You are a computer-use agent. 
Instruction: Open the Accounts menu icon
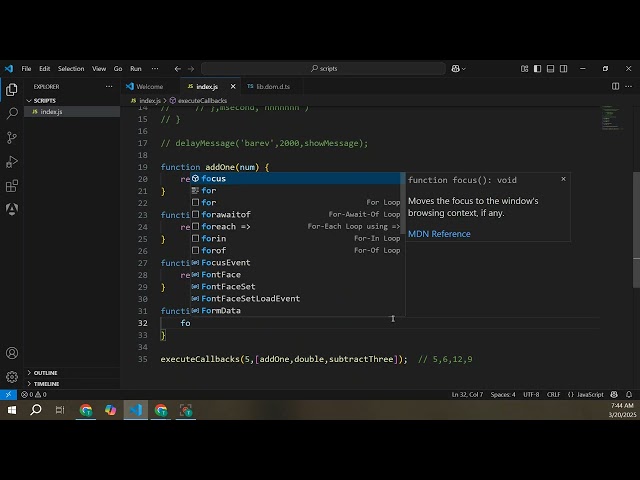tap(12, 353)
